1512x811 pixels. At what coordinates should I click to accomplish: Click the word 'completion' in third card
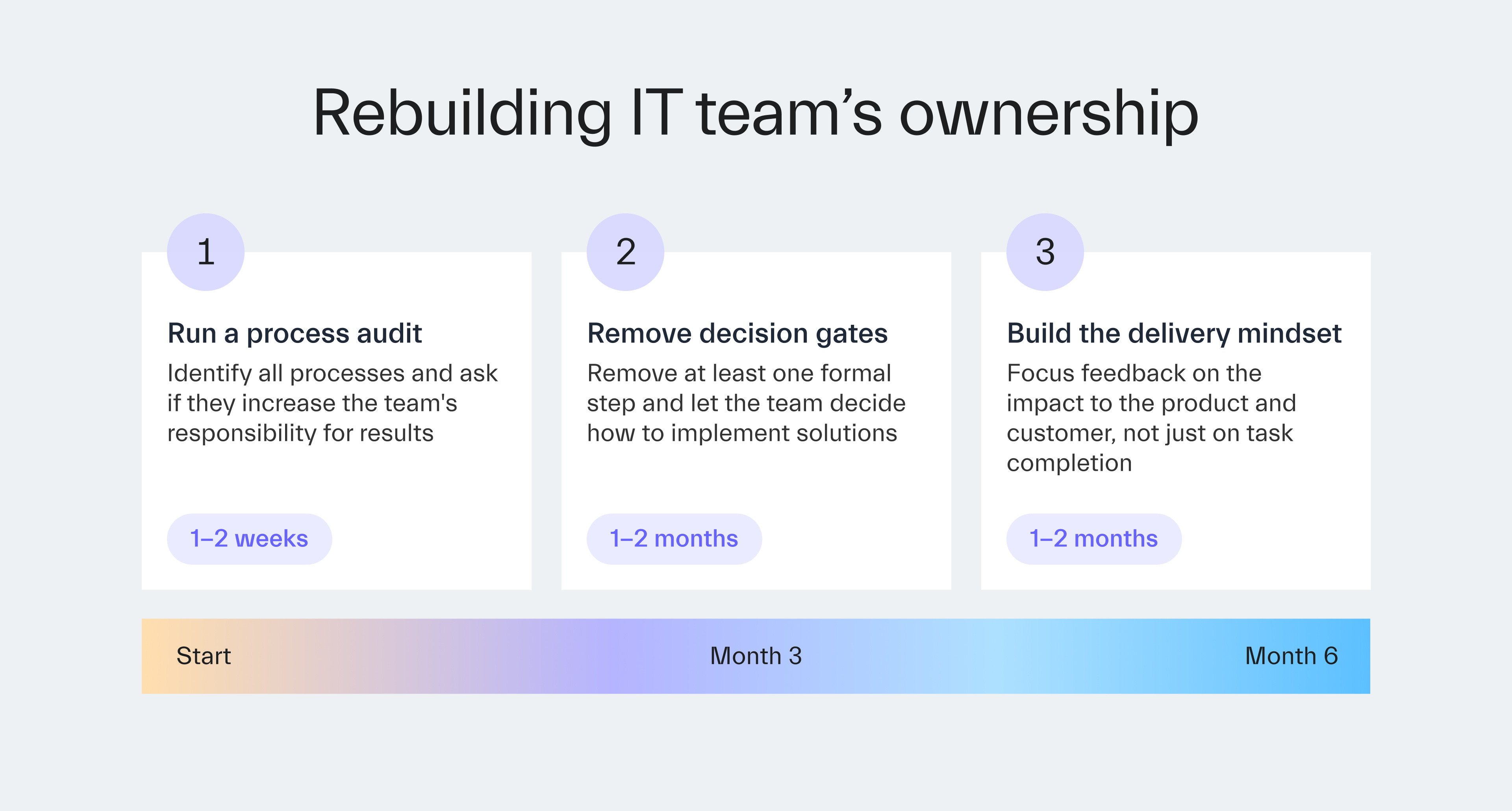point(1069,464)
